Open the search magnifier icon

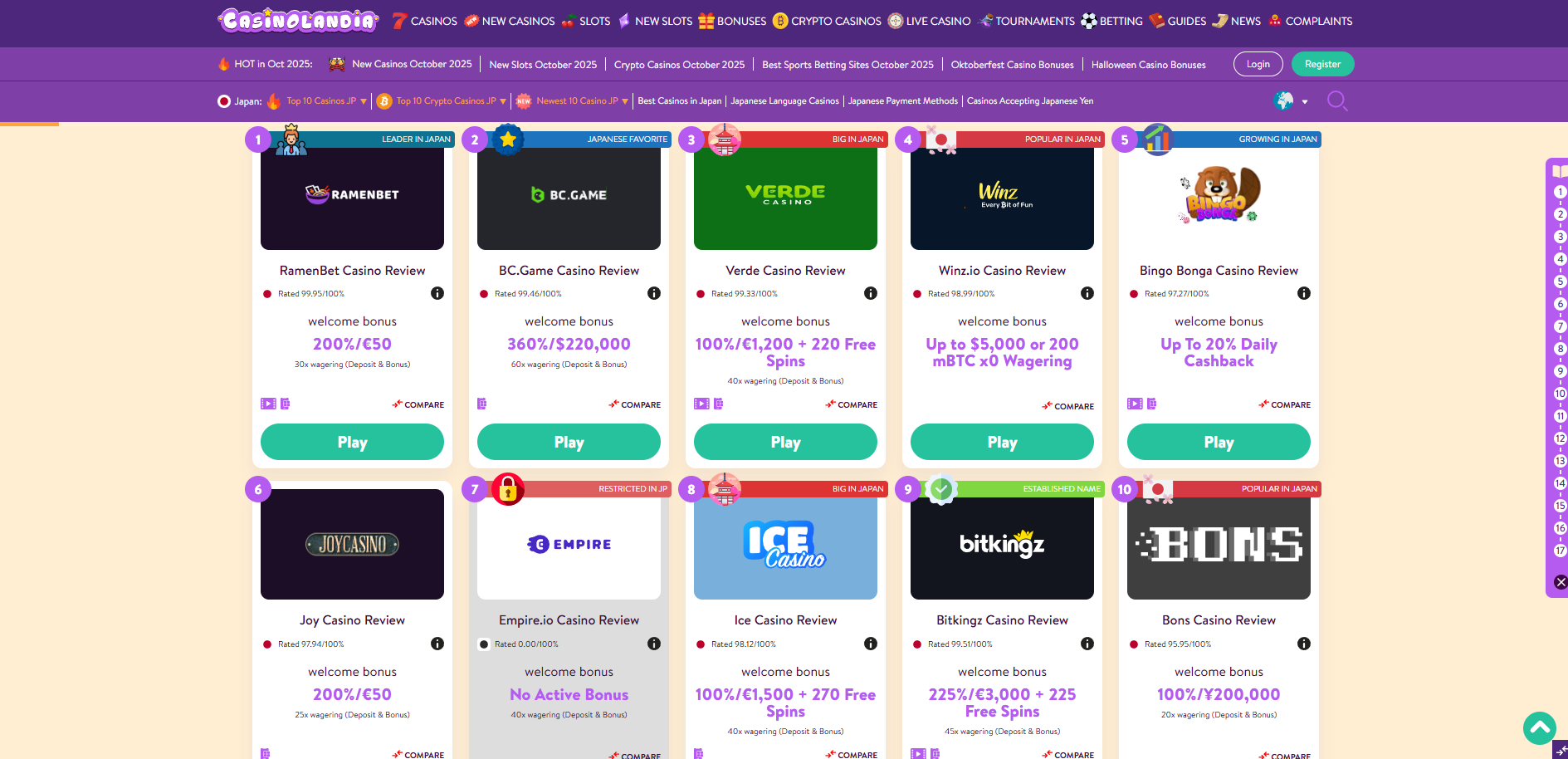1336,101
